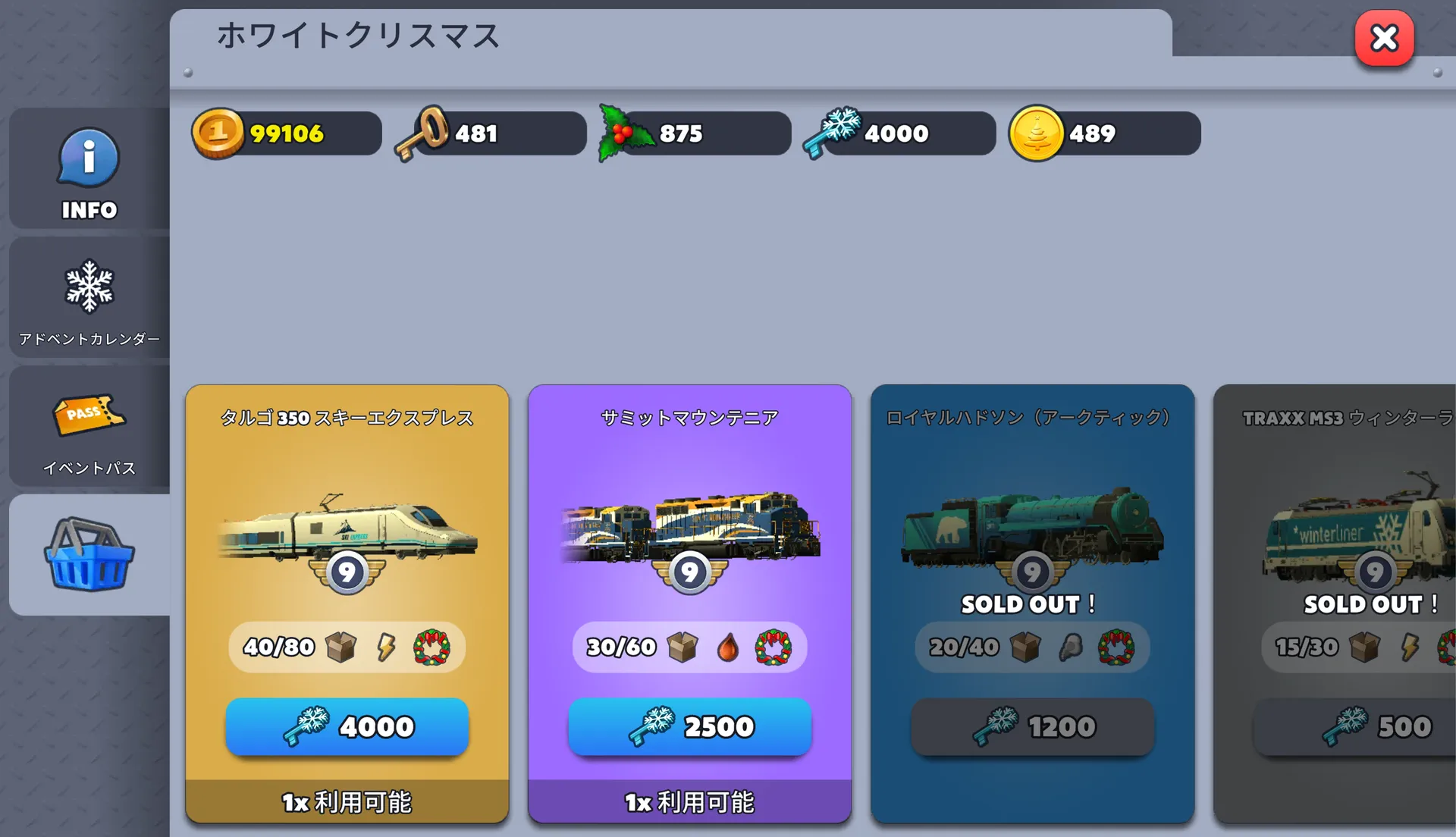Image resolution: width=1456 pixels, height=837 pixels.
Task: Select the blue shopping basket tab
Action: pyautogui.click(x=89, y=555)
